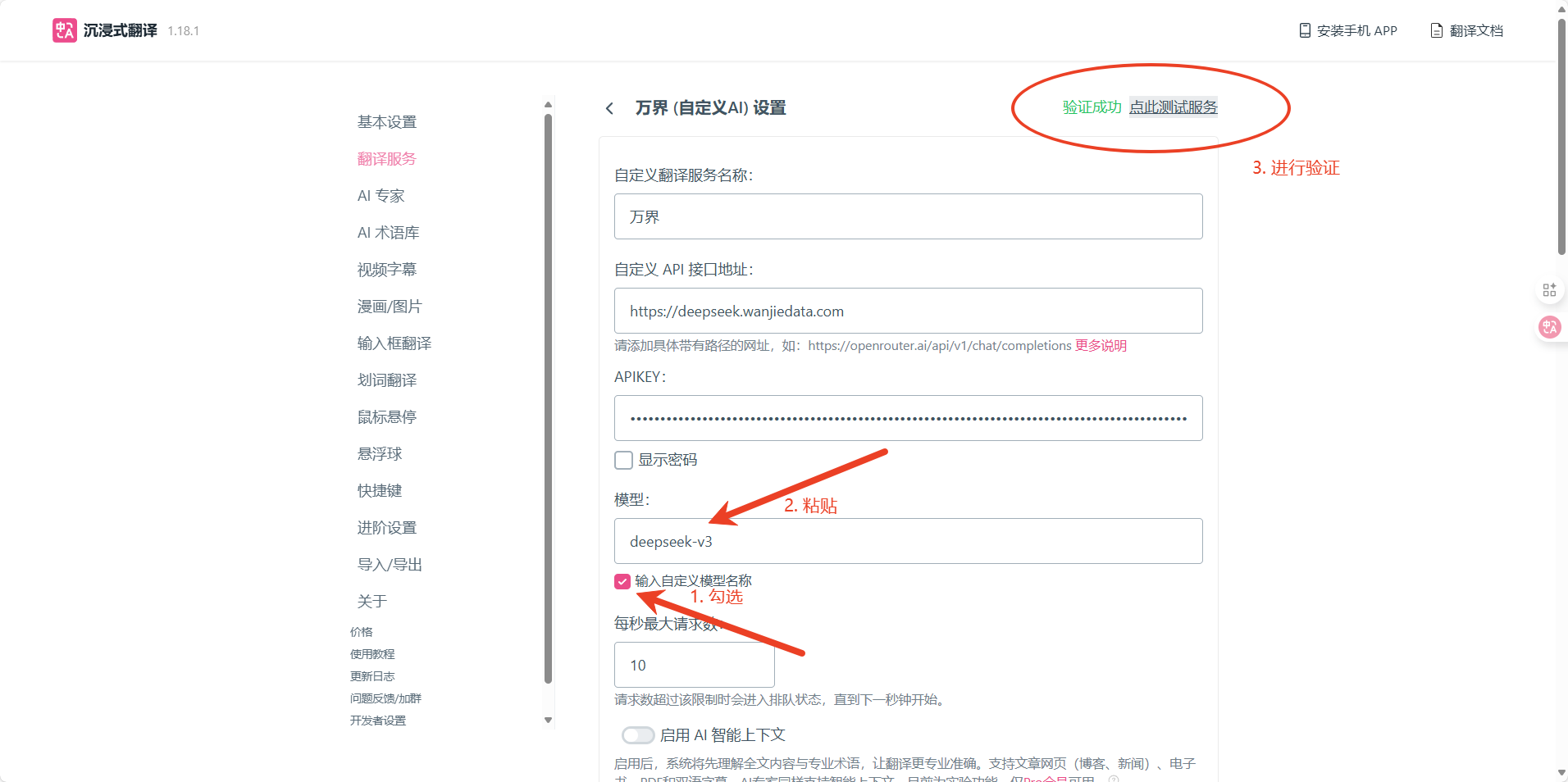Select 翻译服务 in the sidebar
This screenshot has width=1568, height=782.
pos(387,158)
